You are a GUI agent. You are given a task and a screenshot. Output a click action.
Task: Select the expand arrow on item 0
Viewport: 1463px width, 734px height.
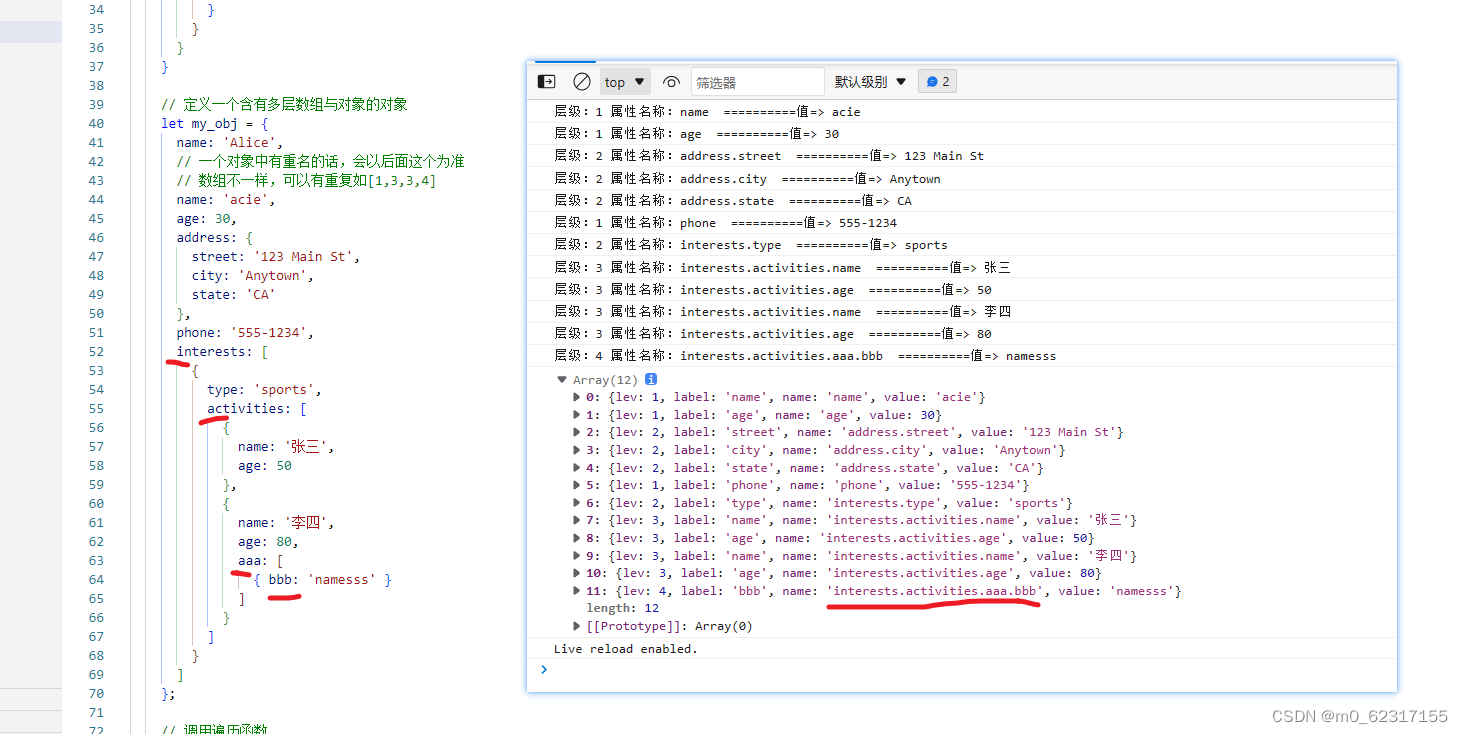point(577,396)
